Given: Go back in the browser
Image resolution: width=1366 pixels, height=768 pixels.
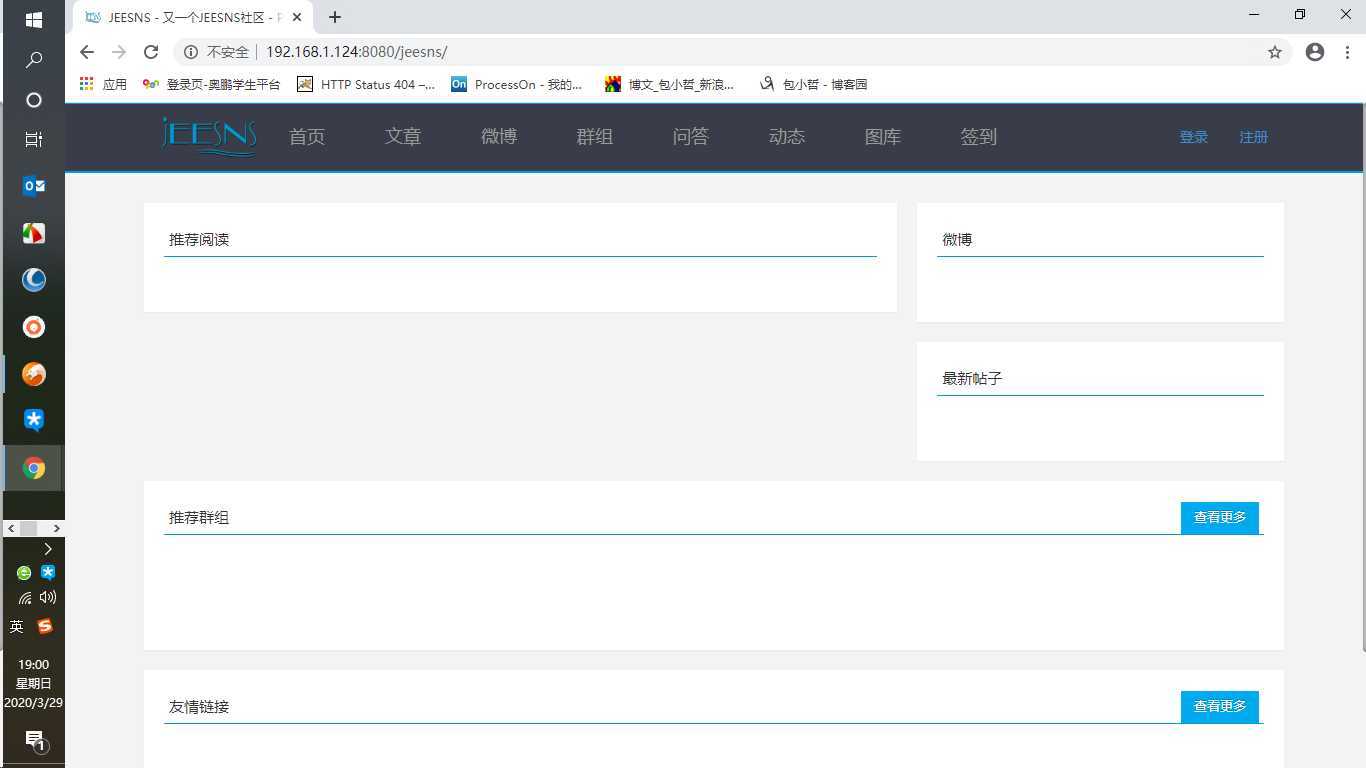Looking at the screenshot, I should 87,52.
